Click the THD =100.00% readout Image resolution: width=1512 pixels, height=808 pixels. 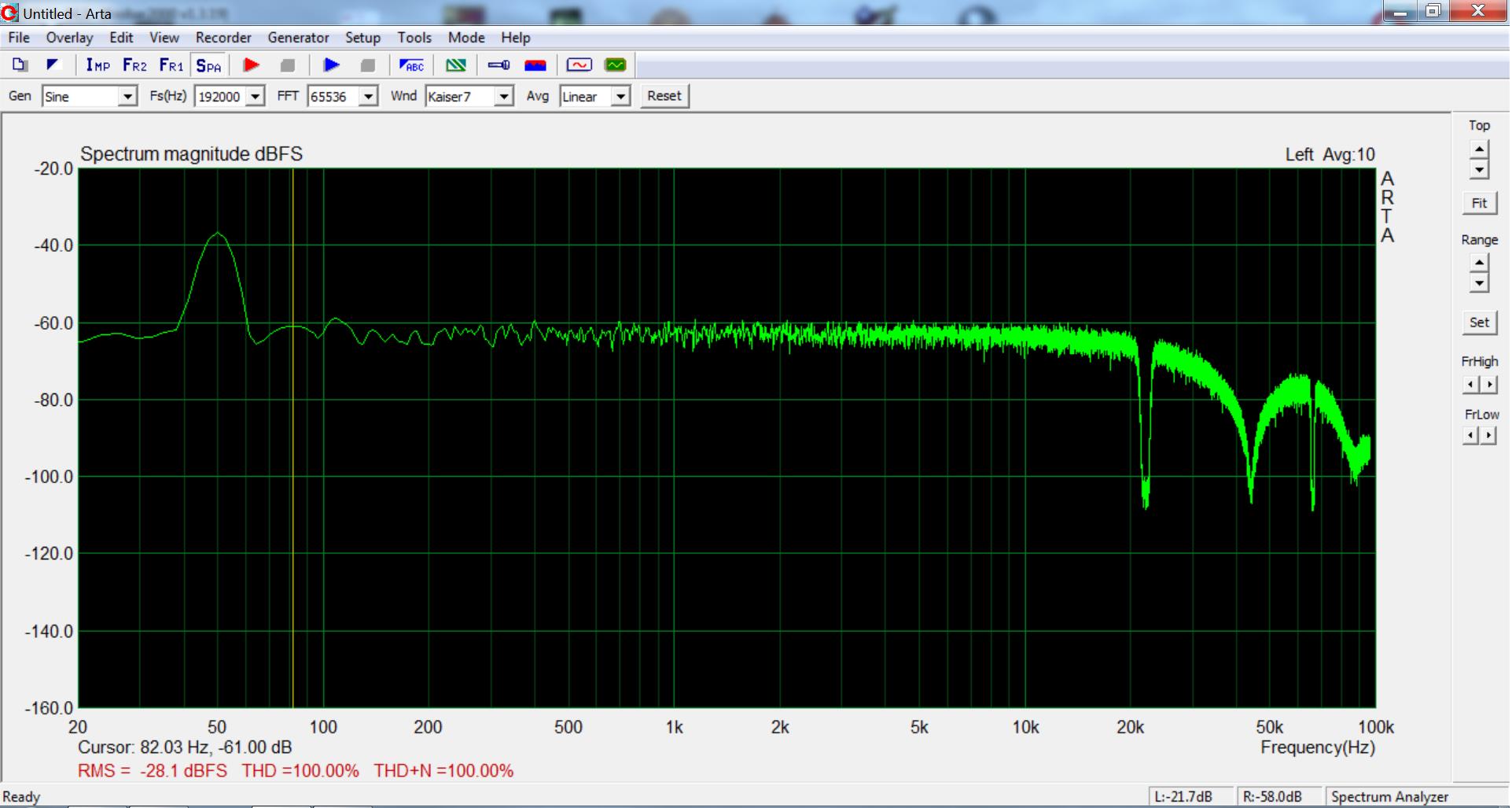coord(300,771)
